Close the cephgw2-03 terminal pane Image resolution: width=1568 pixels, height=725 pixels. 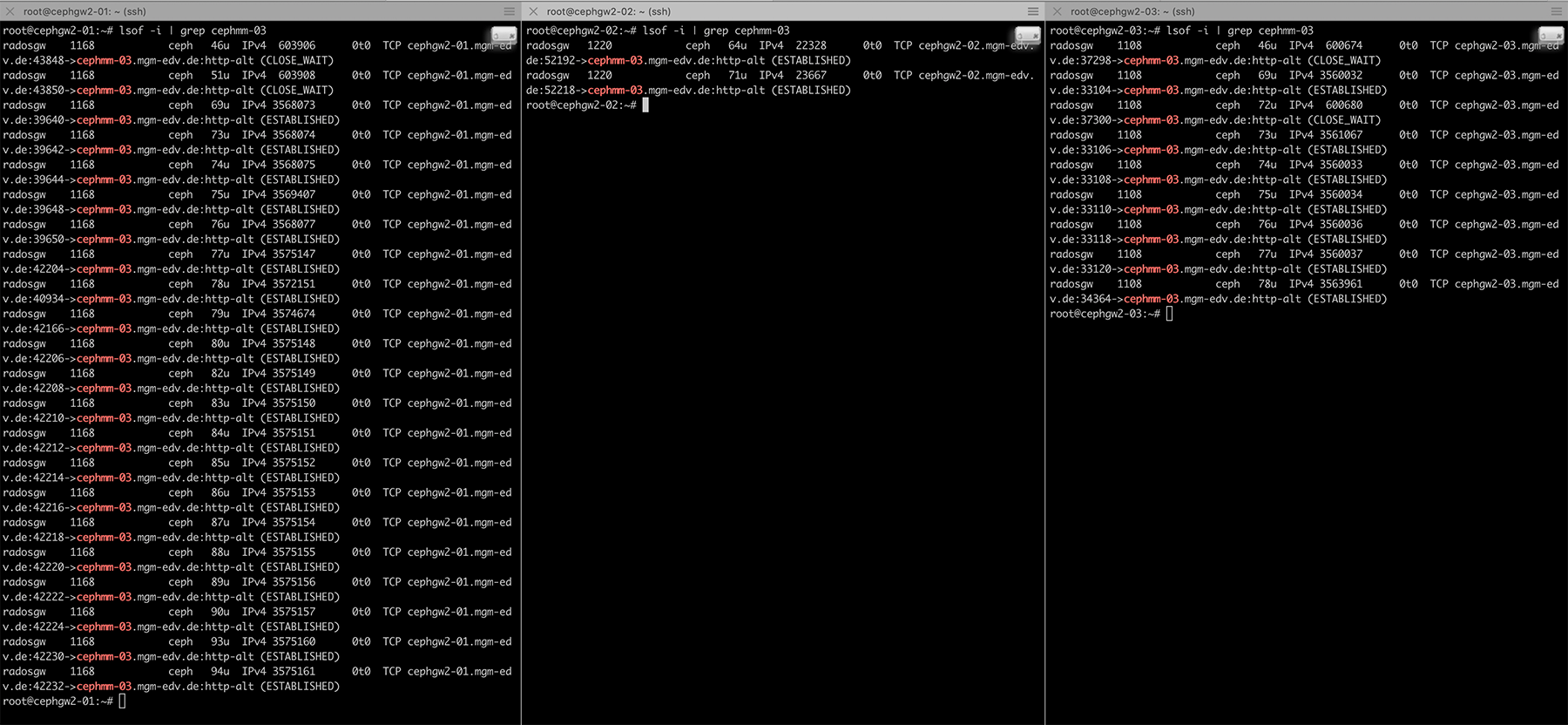pos(1057,11)
